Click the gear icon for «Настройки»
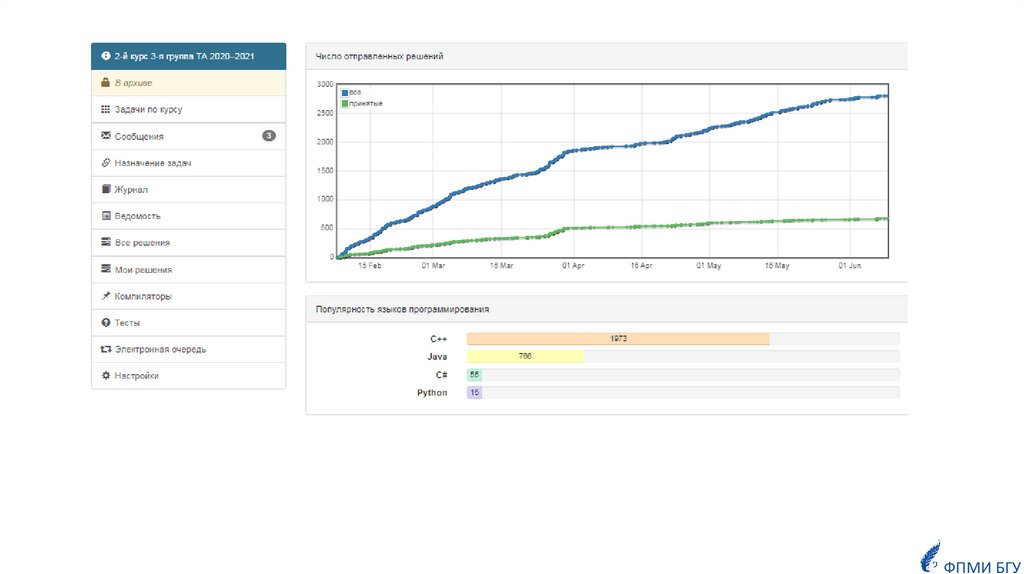The image size is (1024, 574). (106, 376)
